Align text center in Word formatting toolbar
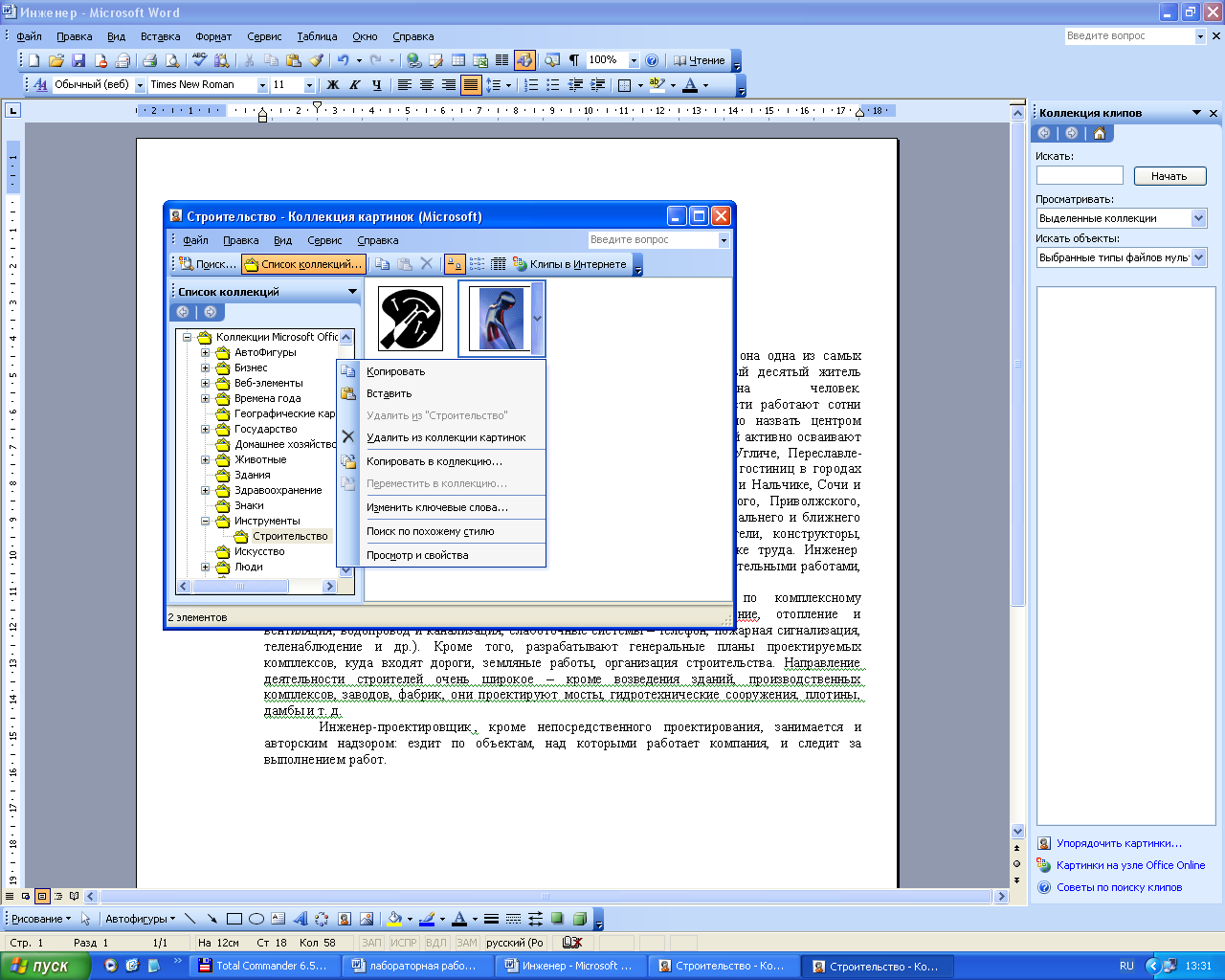Image resolution: width=1225 pixels, height=980 pixels. tap(427, 85)
